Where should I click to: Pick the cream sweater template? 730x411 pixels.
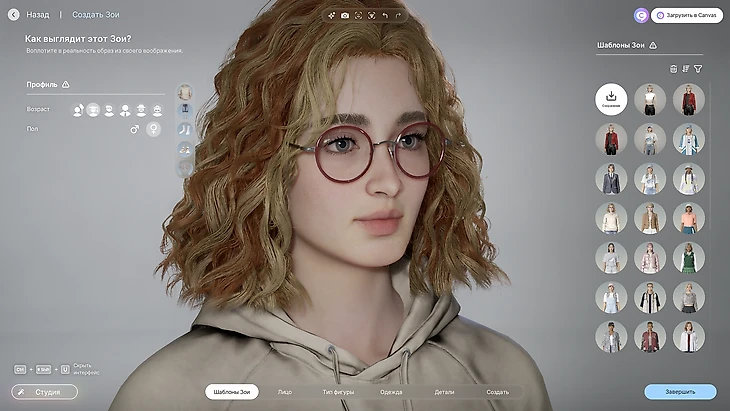coord(611,218)
